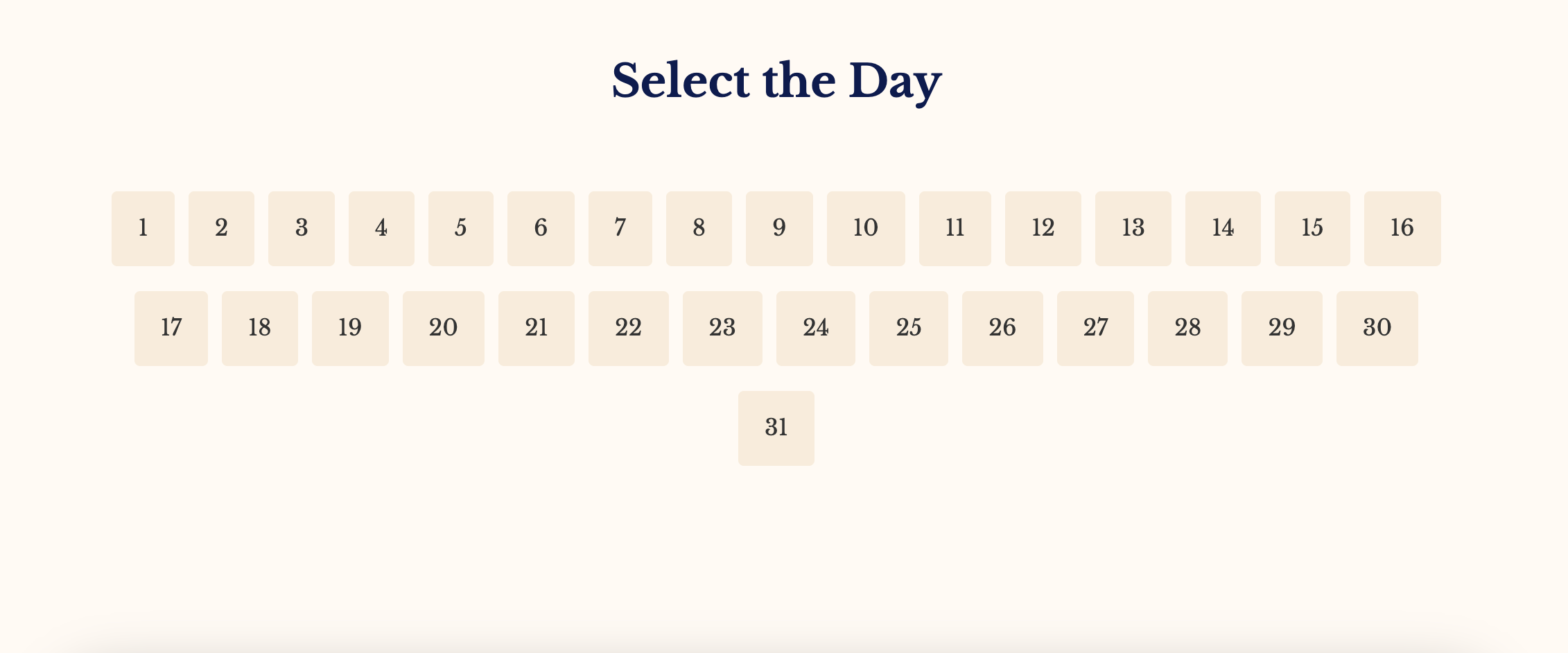The height and width of the screenshot is (653, 1568).
Task: Select day 19
Action: (350, 329)
